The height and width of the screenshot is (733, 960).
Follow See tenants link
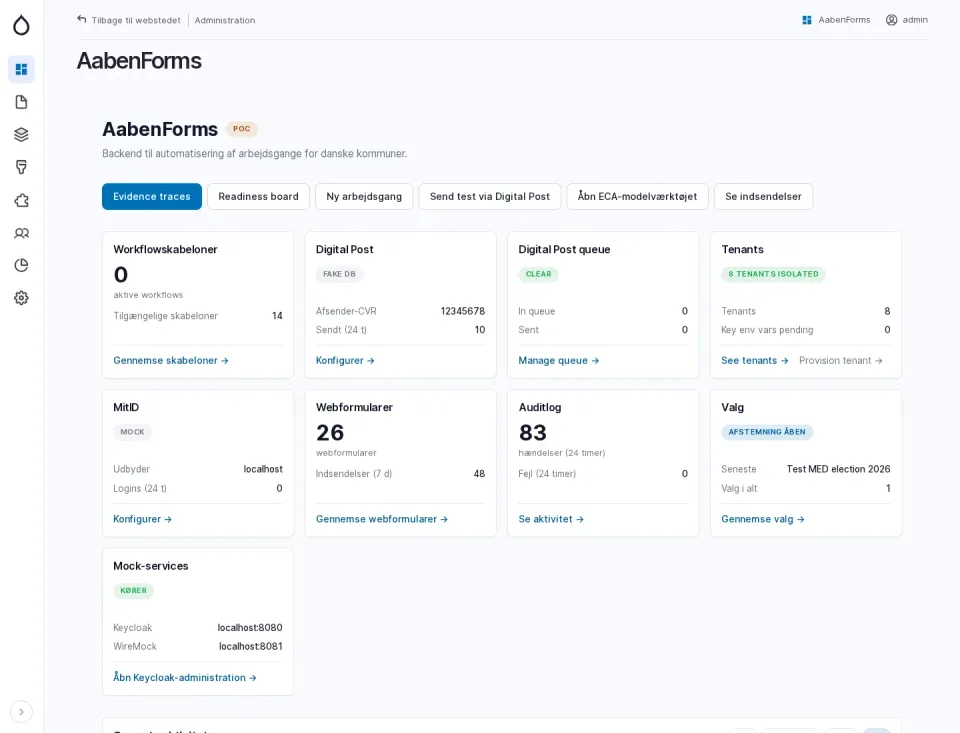pos(754,361)
